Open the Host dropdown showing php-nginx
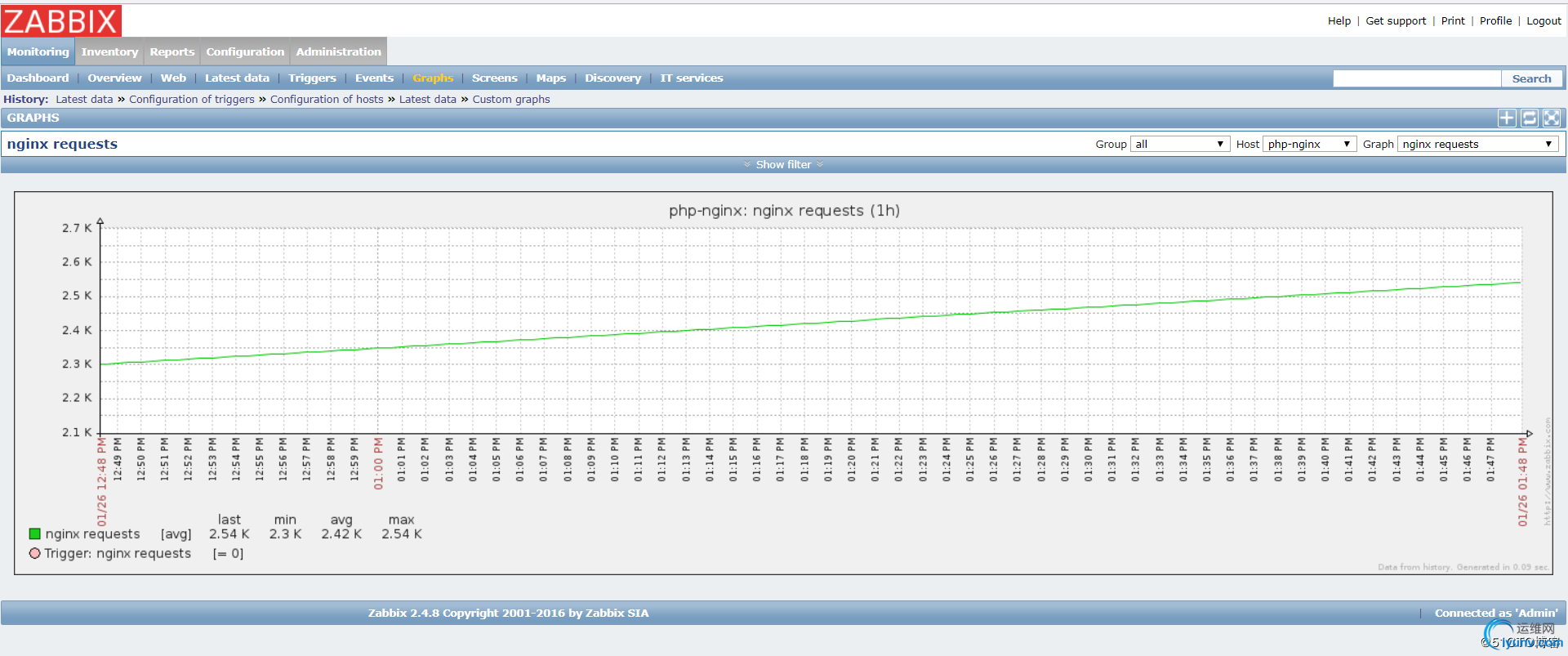Viewport: 1568px width, 656px height. [1309, 145]
